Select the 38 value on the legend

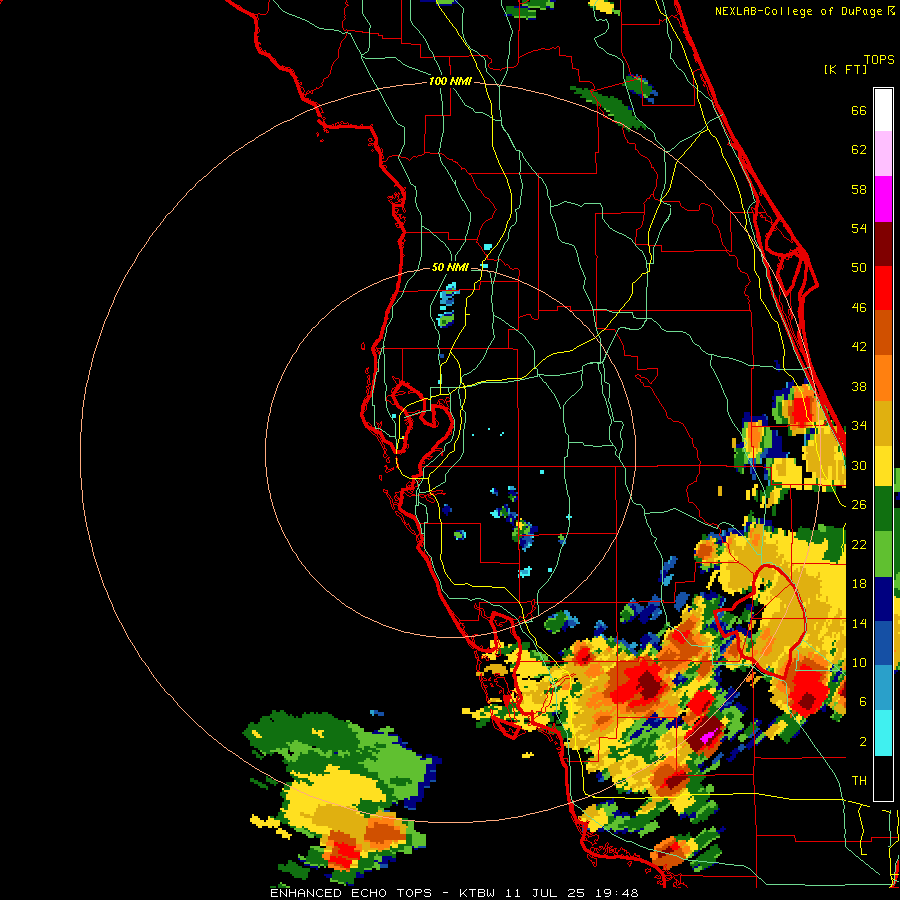(x=859, y=386)
